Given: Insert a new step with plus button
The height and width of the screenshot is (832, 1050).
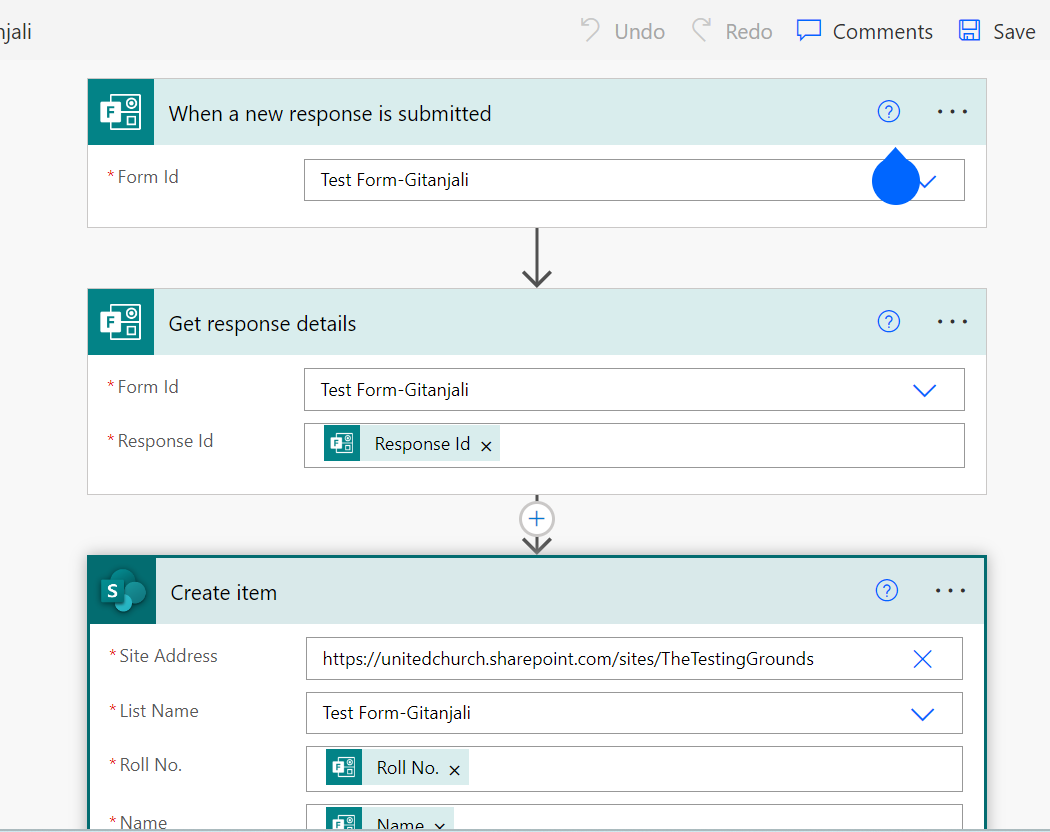Looking at the screenshot, I should pyautogui.click(x=537, y=519).
